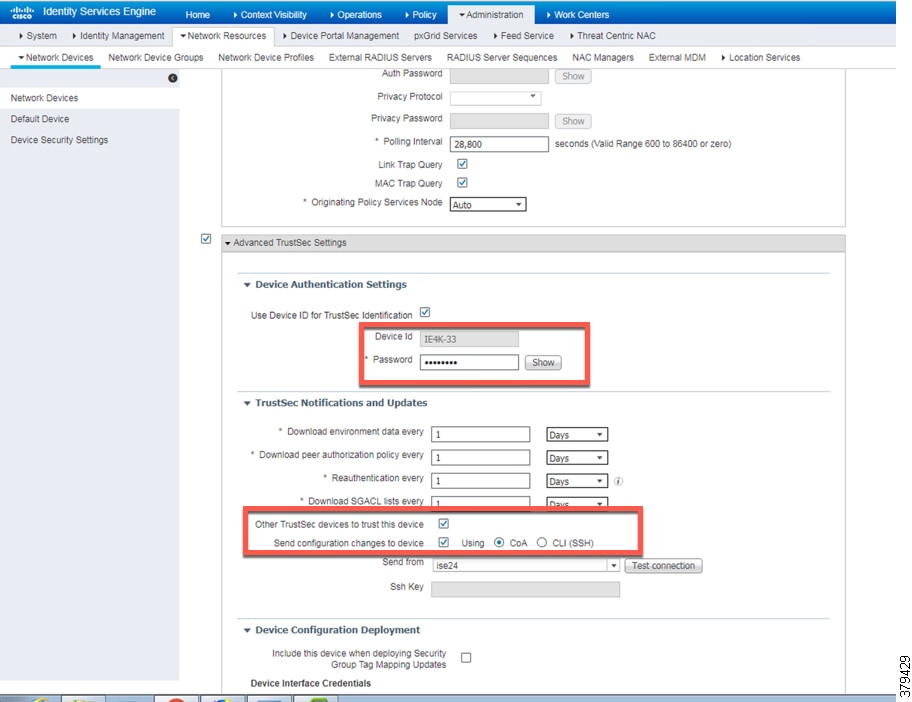The height and width of the screenshot is (702, 912).
Task: Collapse TrustSec Notifications and Updates section
Action: (x=247, y=403)
